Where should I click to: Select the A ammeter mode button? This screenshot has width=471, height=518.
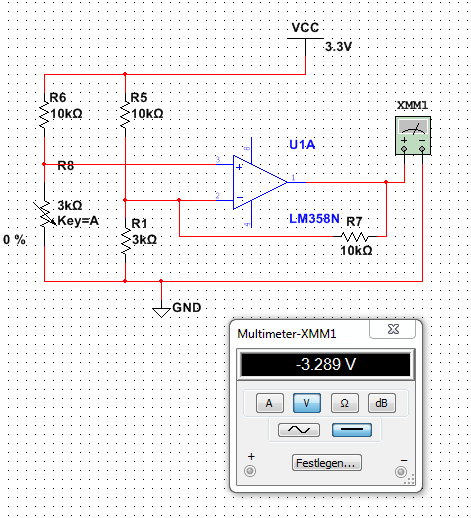[270, 403]
